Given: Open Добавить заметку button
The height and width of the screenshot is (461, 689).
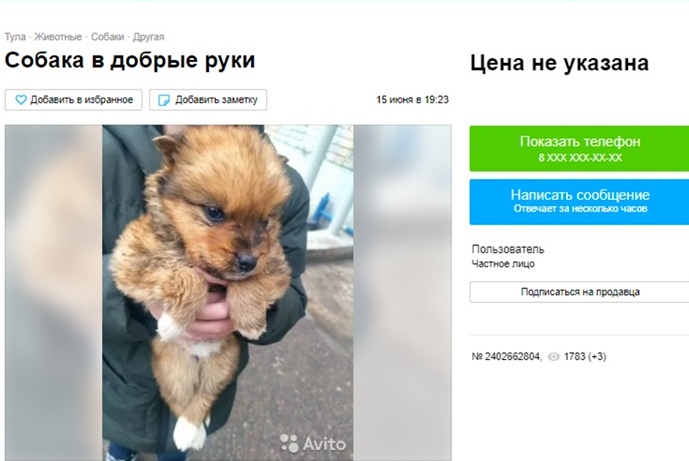Looking at the screenshot, I should tap(208, 100).
